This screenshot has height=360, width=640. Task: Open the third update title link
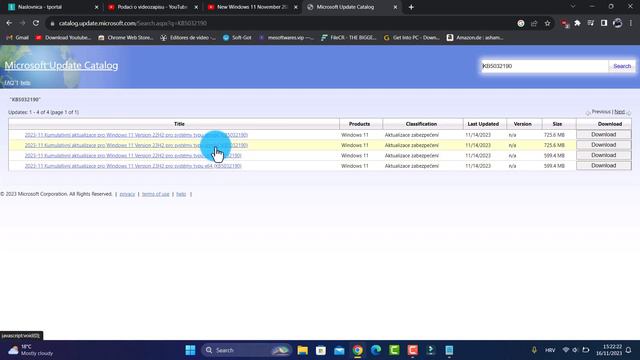click(133, 156)
